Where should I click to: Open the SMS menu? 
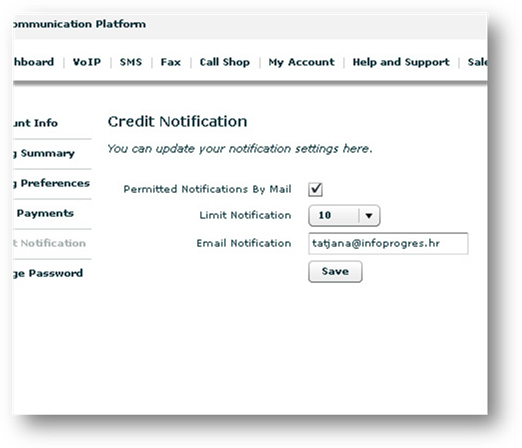(x=131, y=62)
